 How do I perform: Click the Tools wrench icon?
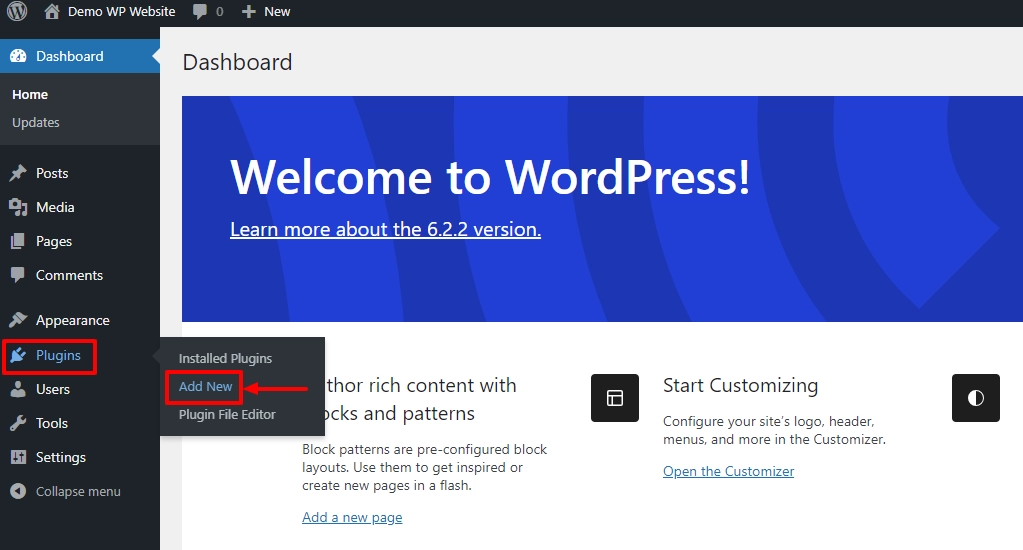coord(18,423)
